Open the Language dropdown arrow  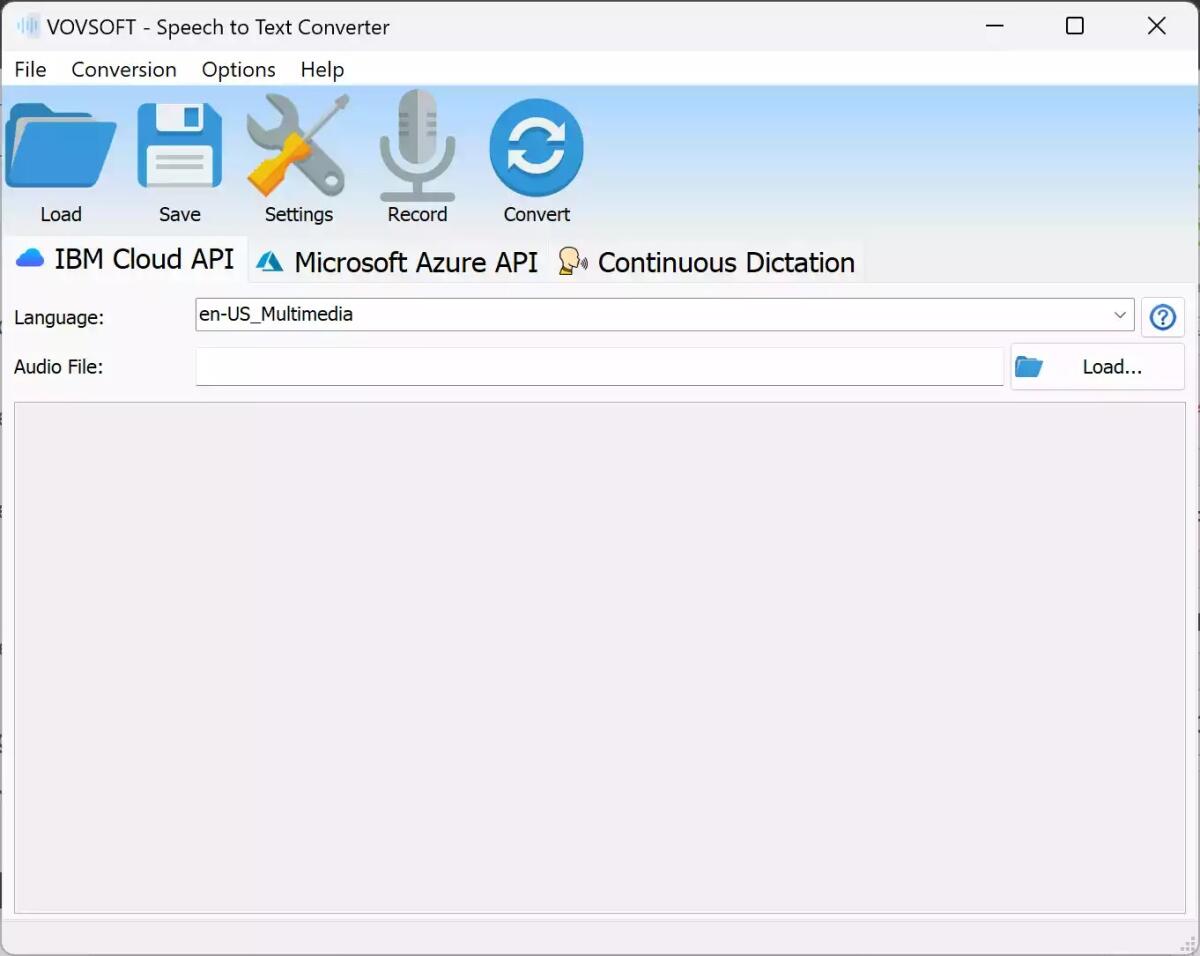click(1120, 315)
